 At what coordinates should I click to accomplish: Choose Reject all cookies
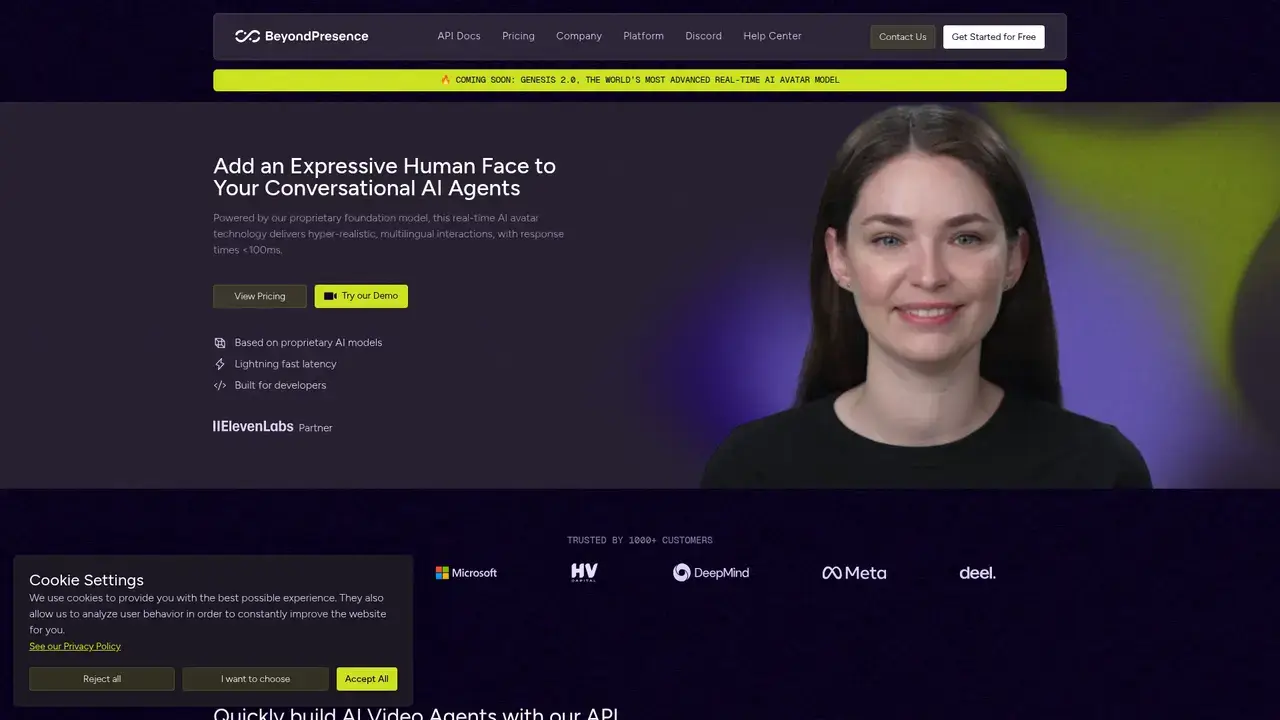102,679
